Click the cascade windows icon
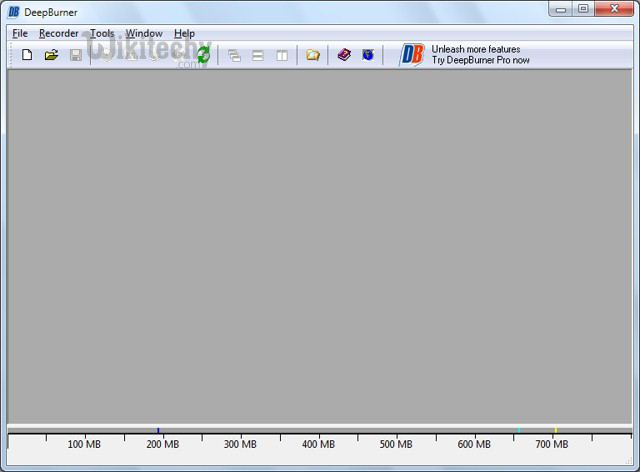The width and height of the screenshot is (640, 472). point(234,55)
